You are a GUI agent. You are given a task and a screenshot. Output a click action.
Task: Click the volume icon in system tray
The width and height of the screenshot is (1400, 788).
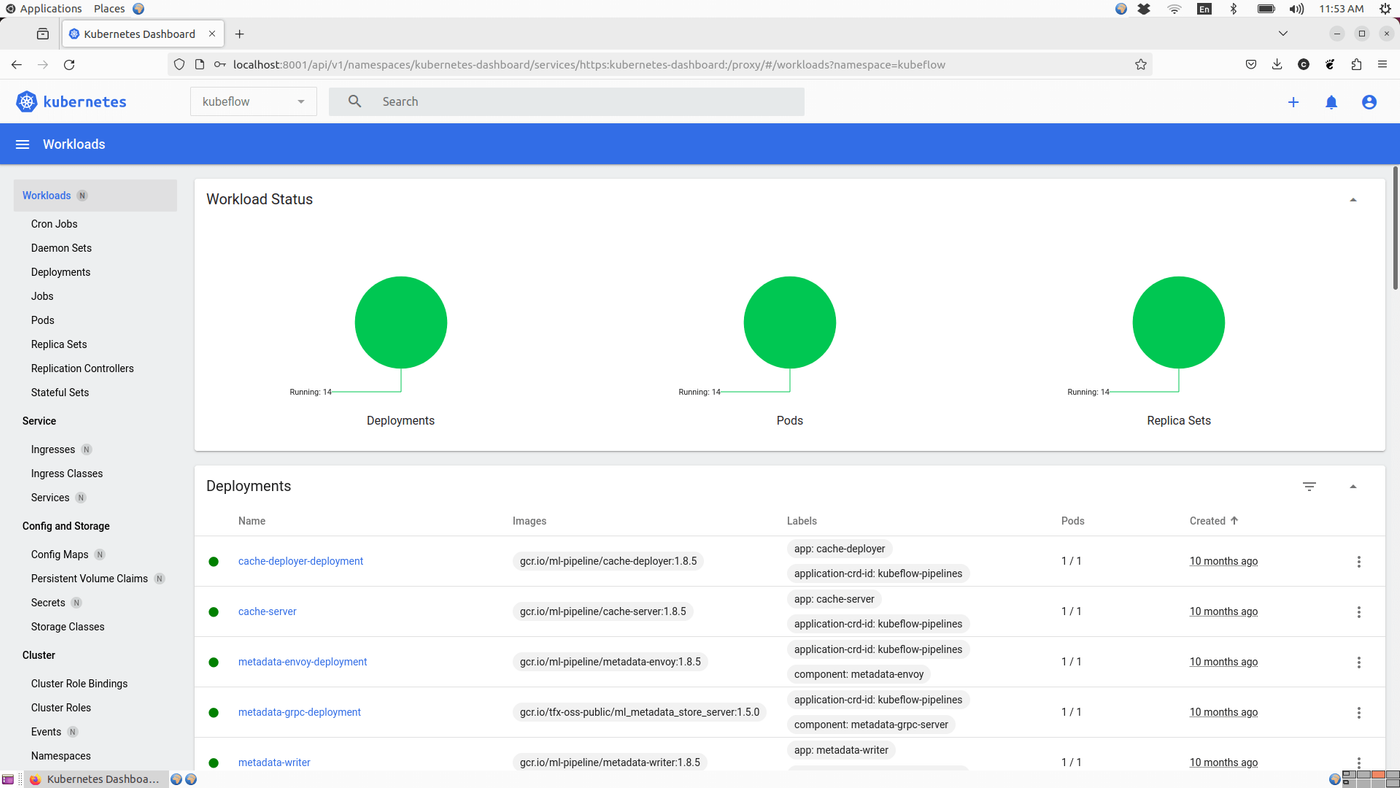pos(1297,9)
